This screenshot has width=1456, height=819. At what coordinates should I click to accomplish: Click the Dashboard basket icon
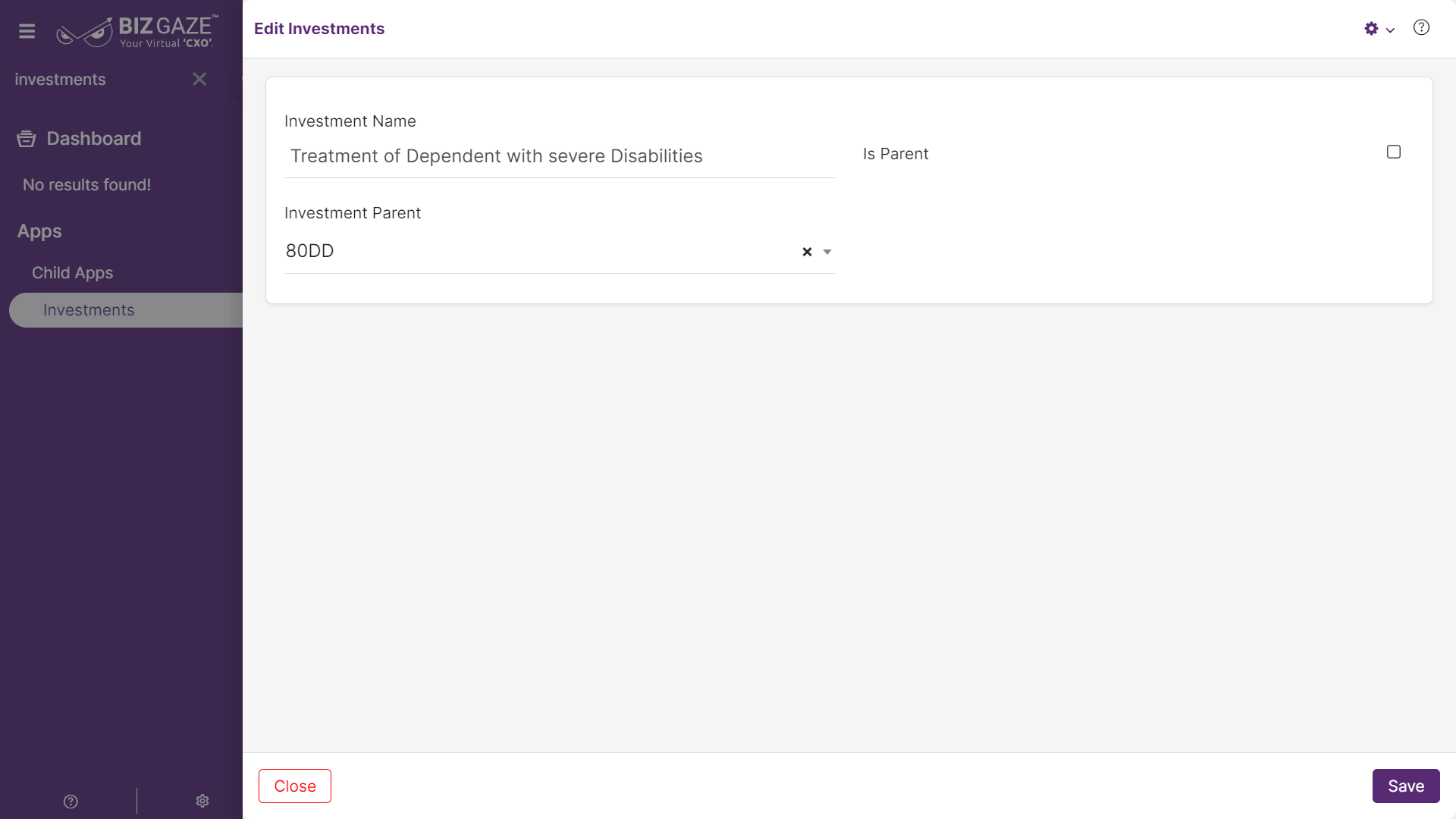[27, 139]
